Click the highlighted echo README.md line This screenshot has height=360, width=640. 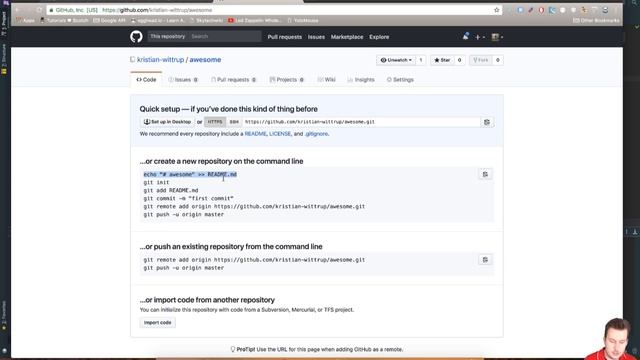190,174
